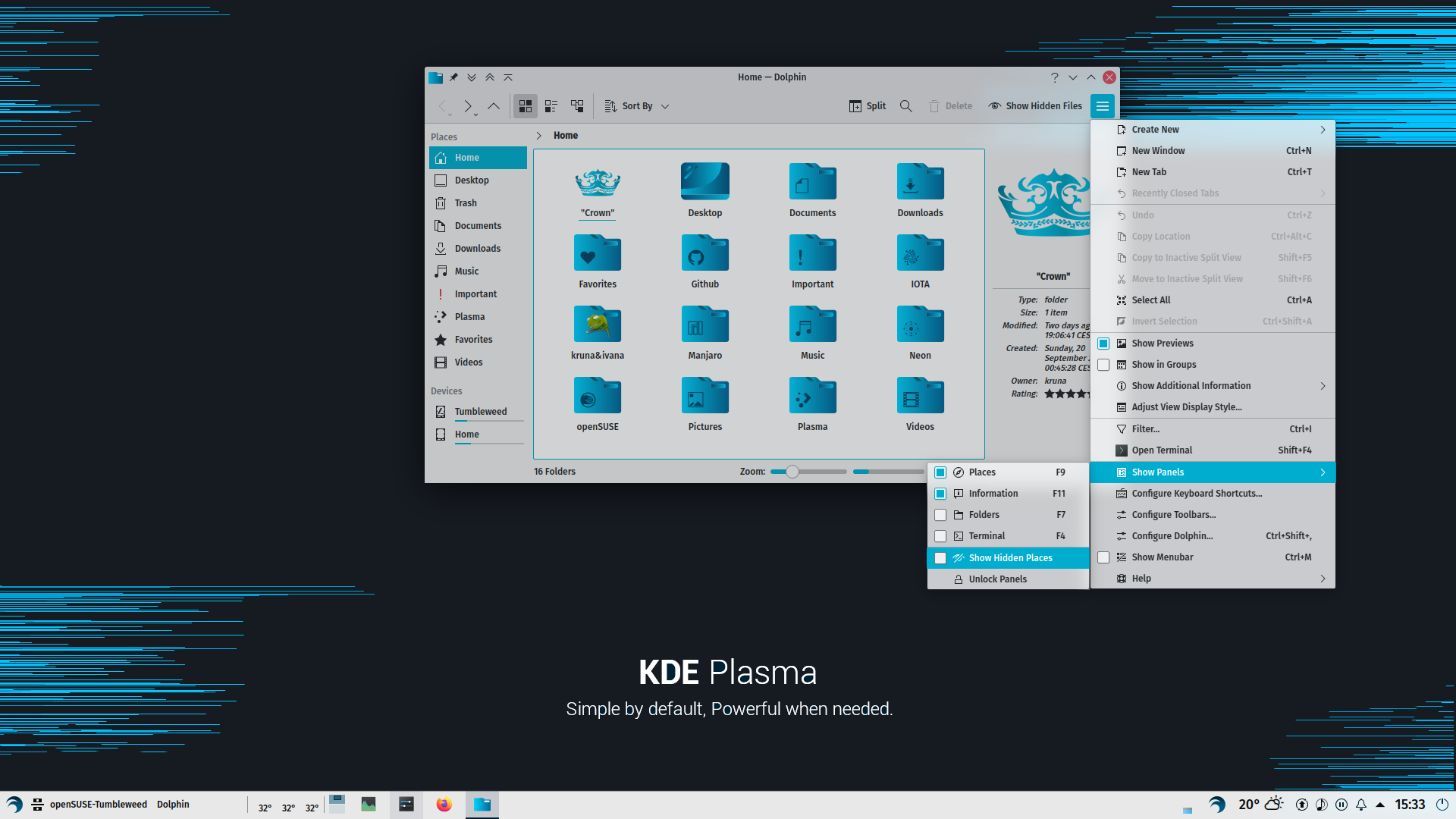The height and width of the screenshot is (819, 1456).
Task: Toggle the Show Menubar checkbox
Action: click(x=1103, y=557)
